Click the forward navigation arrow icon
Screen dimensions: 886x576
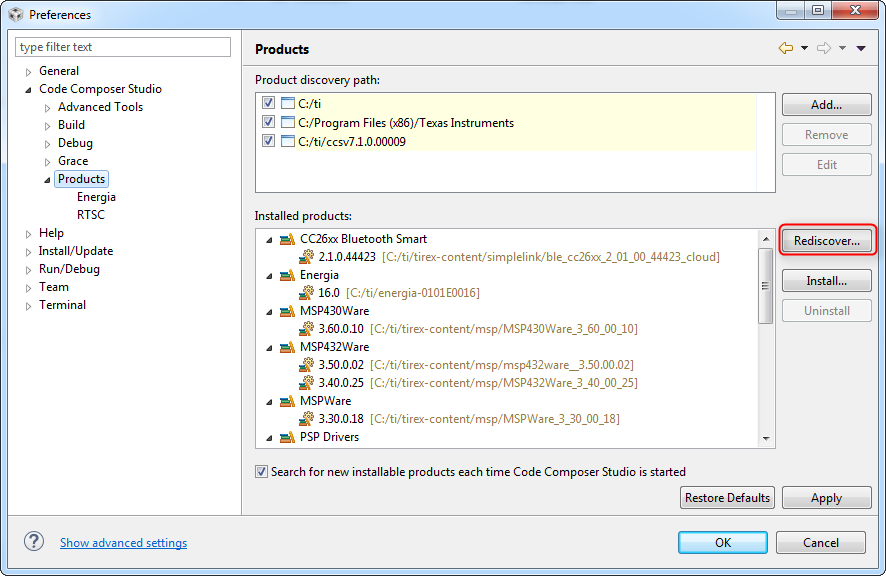pos(824,49)
